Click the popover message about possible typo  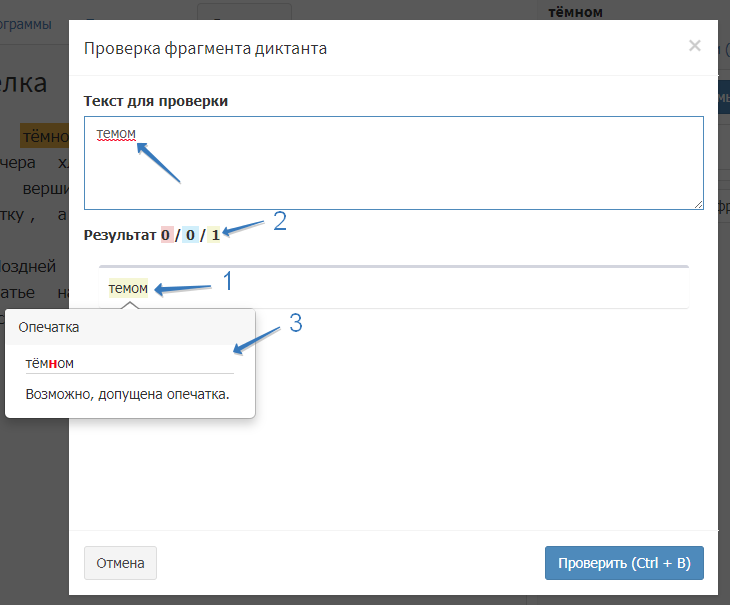(127, 394)
